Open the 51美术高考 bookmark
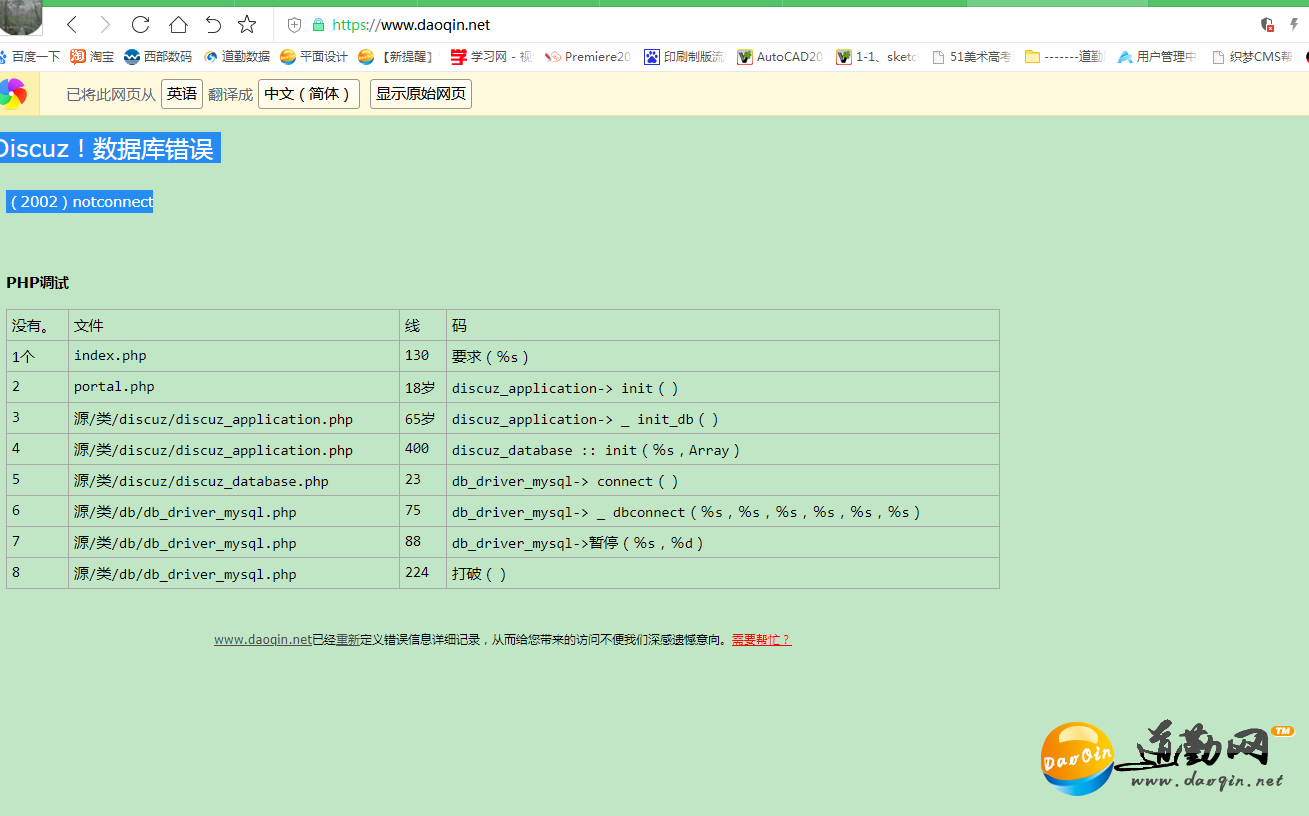This screenshot has height=816, width=1309. [x=971, y=57]
